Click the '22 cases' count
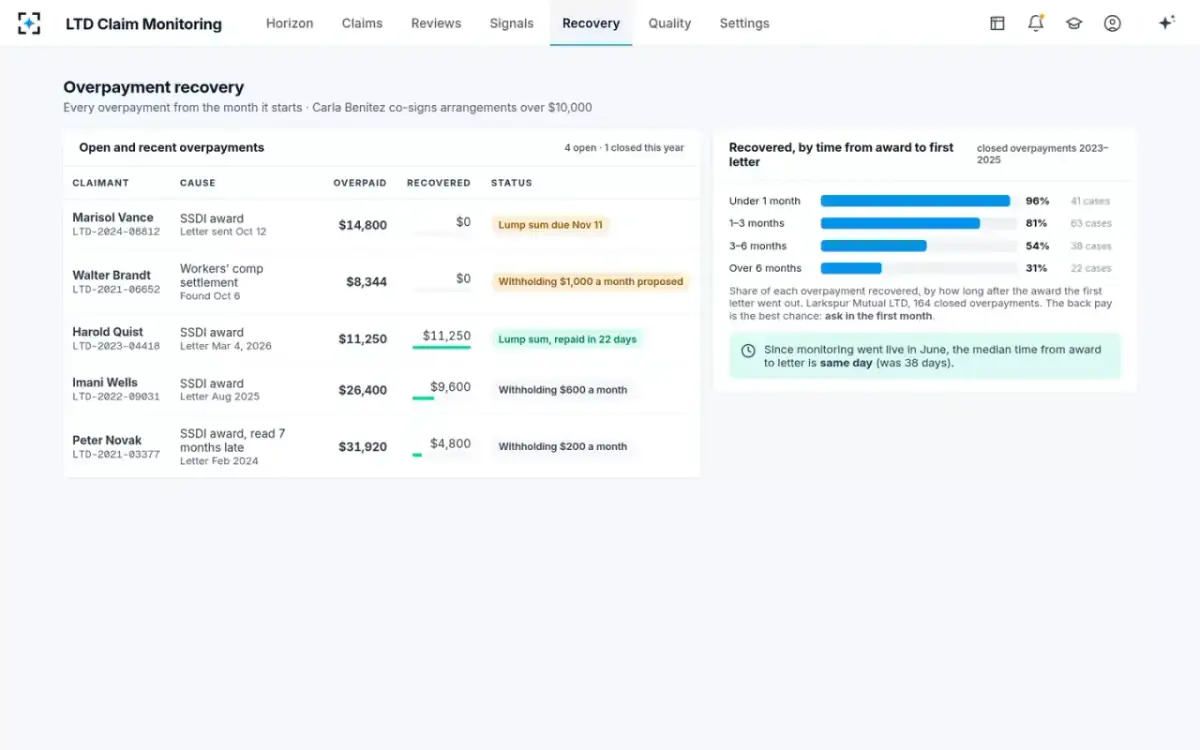Viewport: 1200px width, 750px height. 1091,268
